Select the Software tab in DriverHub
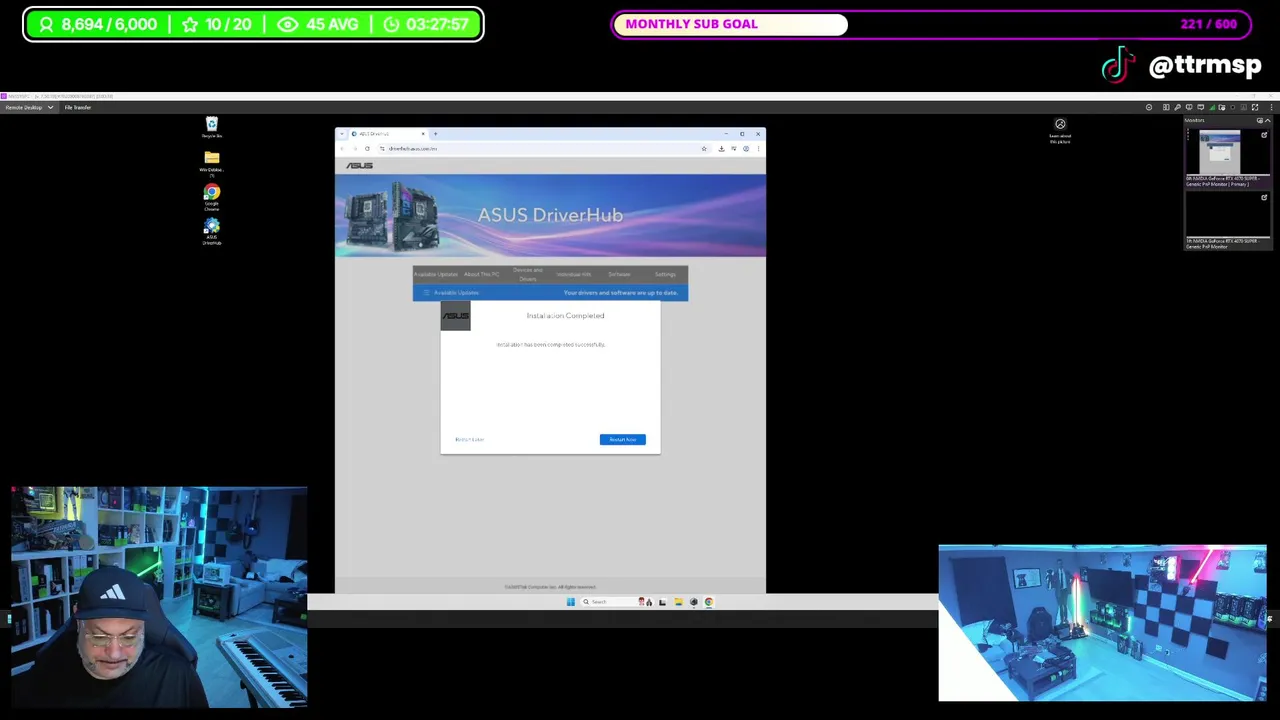The image size is (1280, 720). [x=619, y=274]
